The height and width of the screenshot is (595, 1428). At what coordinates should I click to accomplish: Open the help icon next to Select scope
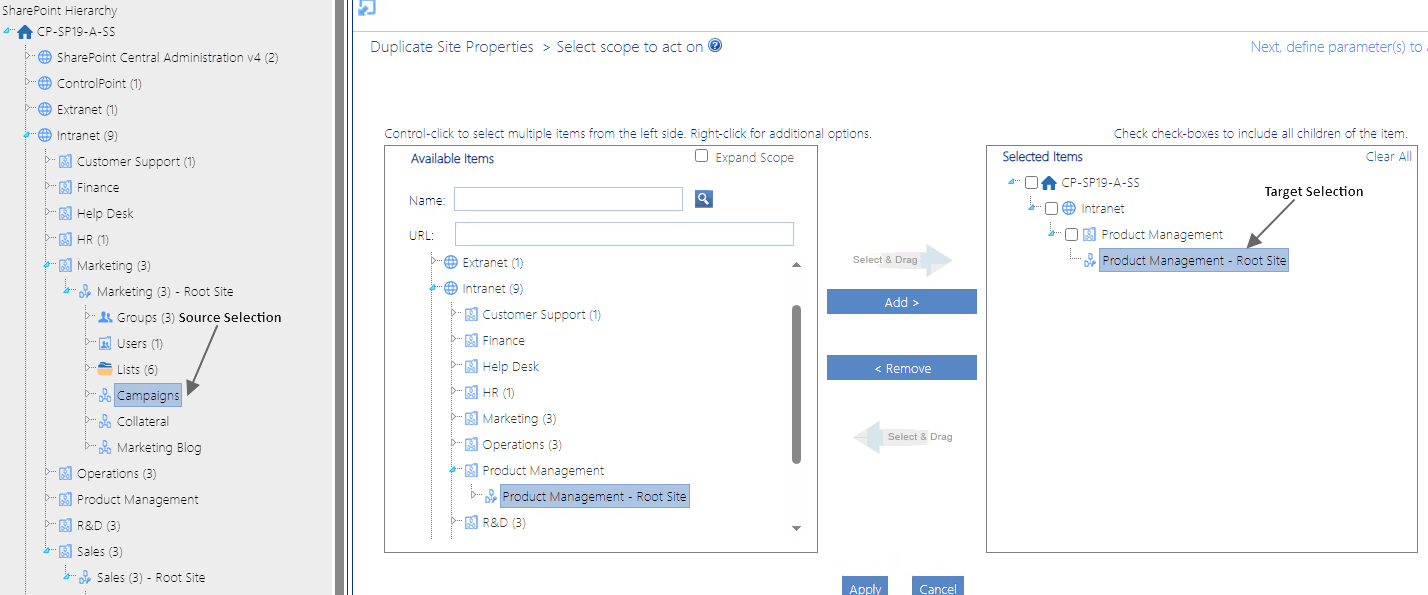714,45
